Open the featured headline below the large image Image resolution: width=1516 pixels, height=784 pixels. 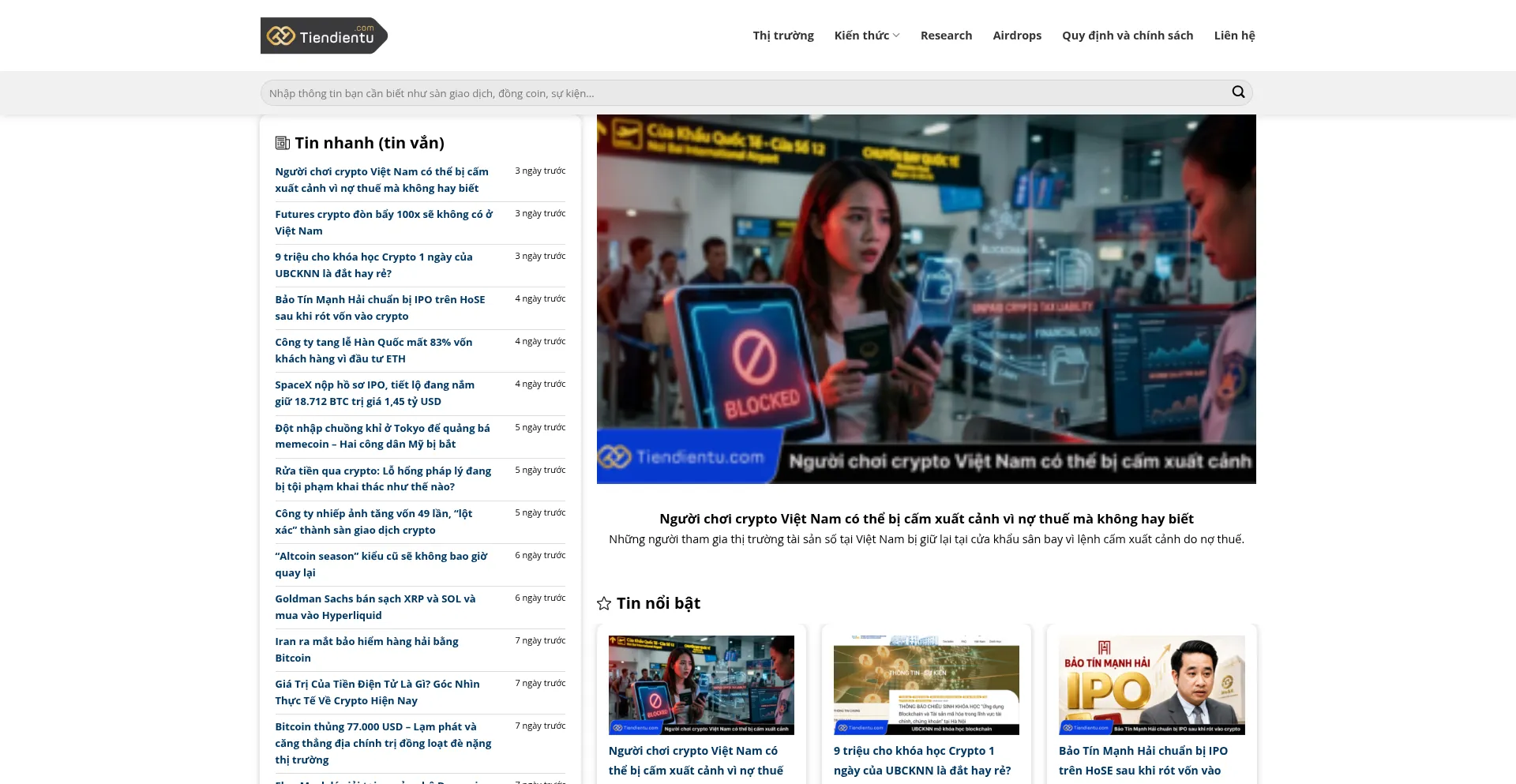(926, 519)
